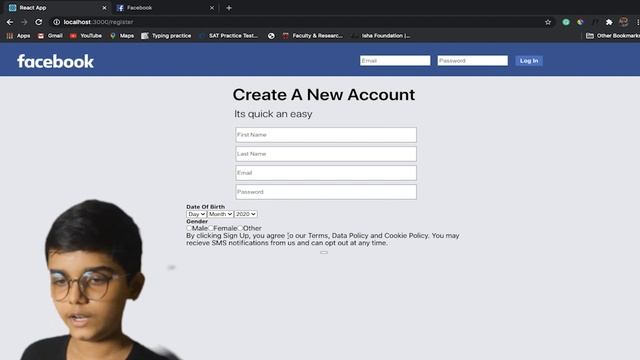Click the facebook logo in header
The width and height of the screenshot is (640, 360).
click(x=56, y=62)
